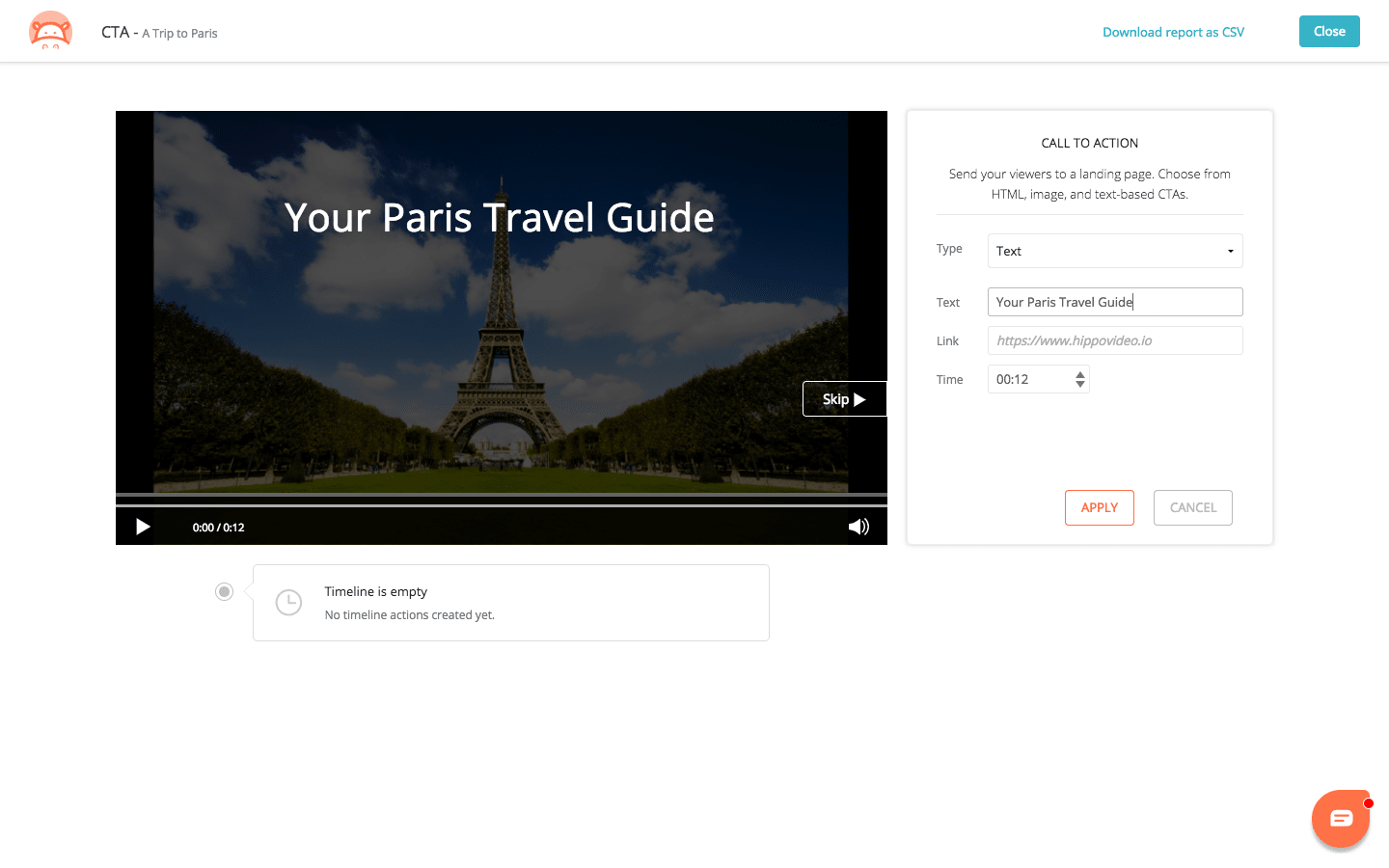Click inside the Link URL input field
The width and height of the screenshot is (1389, 868).
point(1115,339)
